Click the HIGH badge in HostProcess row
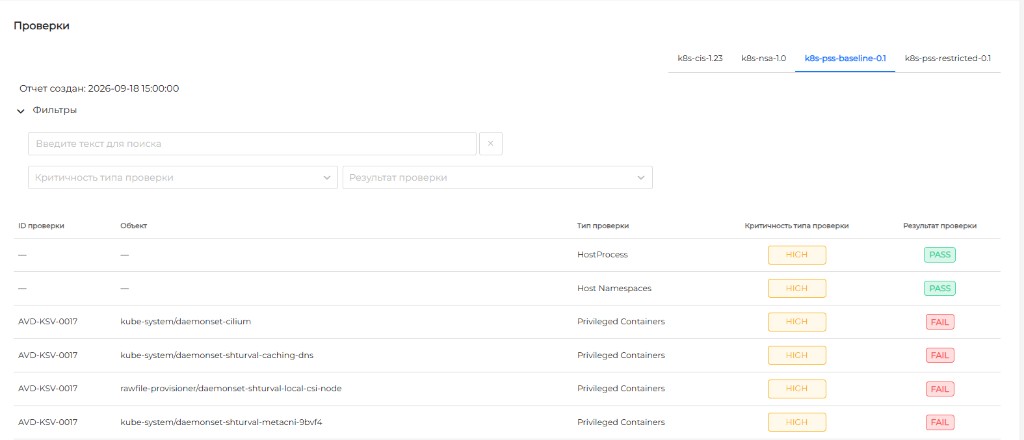Viewport: 1024px width, 440px height. (x=797, y=255)
